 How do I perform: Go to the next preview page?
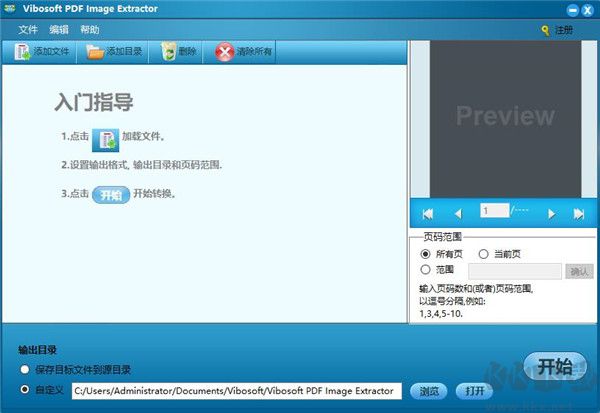pos(551,214)
